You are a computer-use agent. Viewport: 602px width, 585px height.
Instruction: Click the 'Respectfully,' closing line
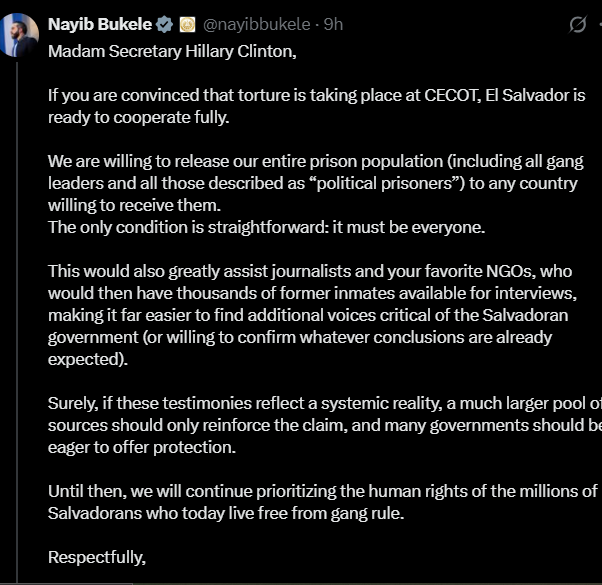point(97,556)
